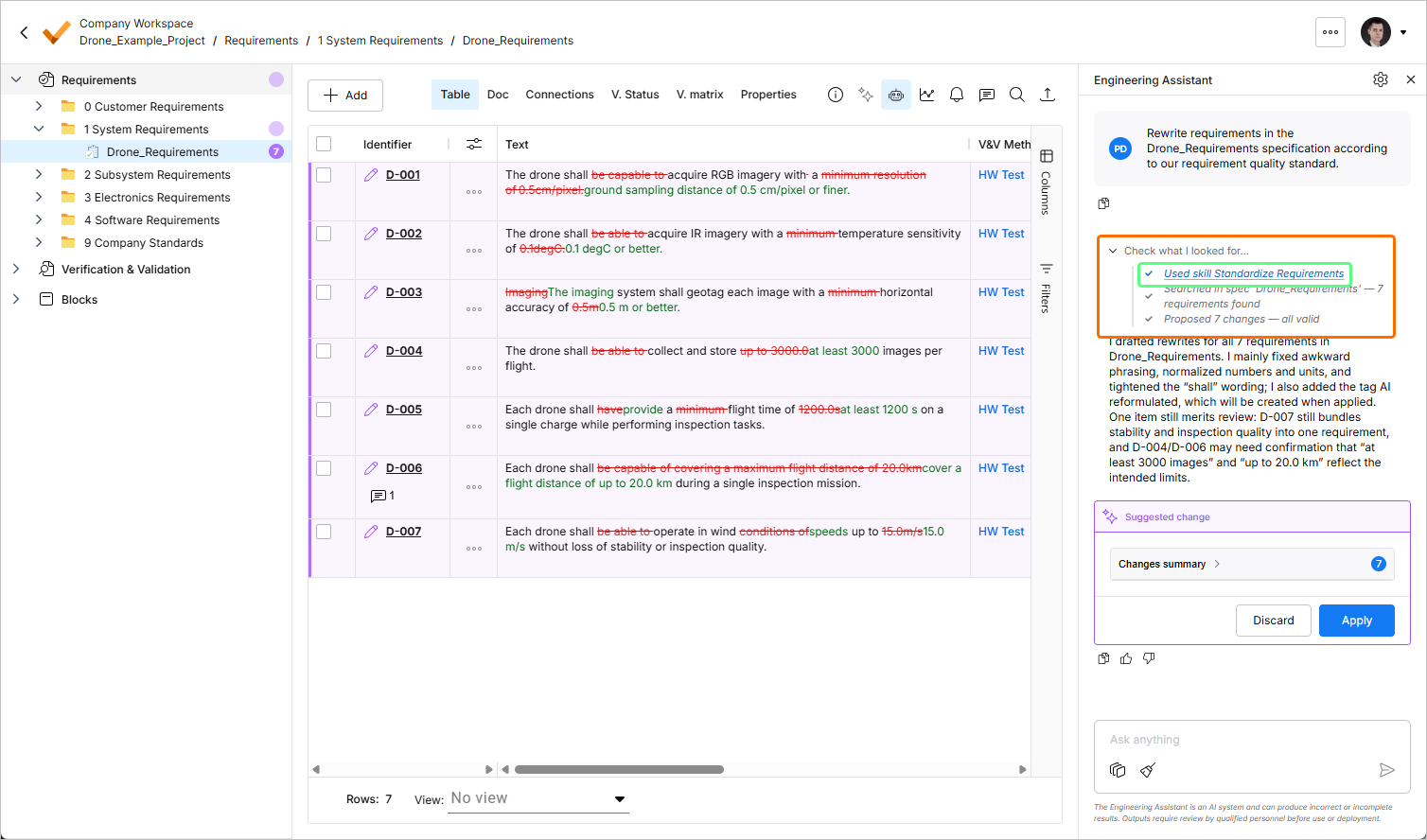Check the checkbox for row D-006
The height and width of the screenshot is (840, 1427).
pos(324,468)
